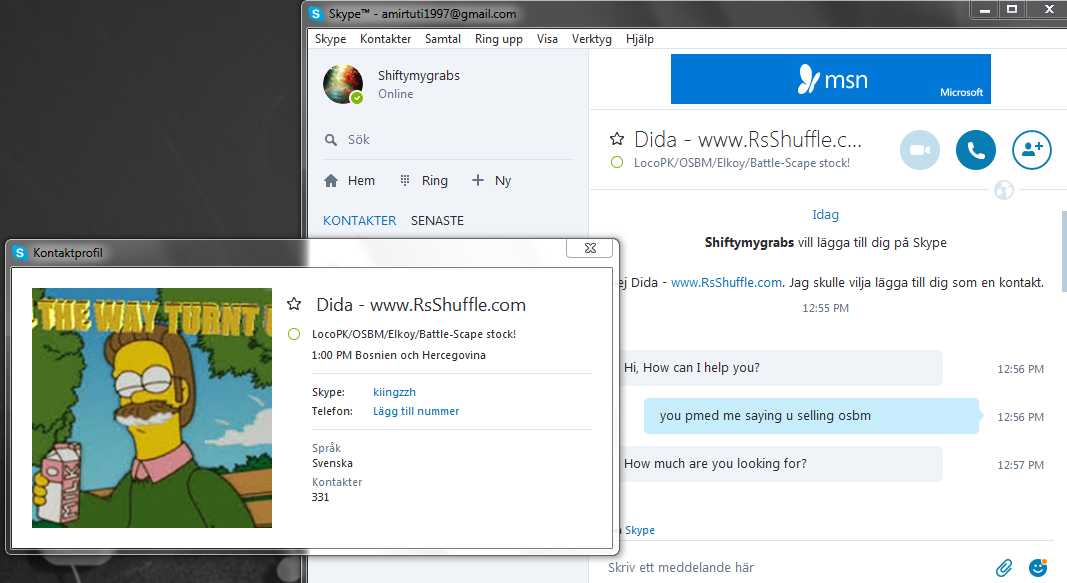Click the msn Microsoft banner ad
1067x583 pixels.
click(x=830, y=79)
